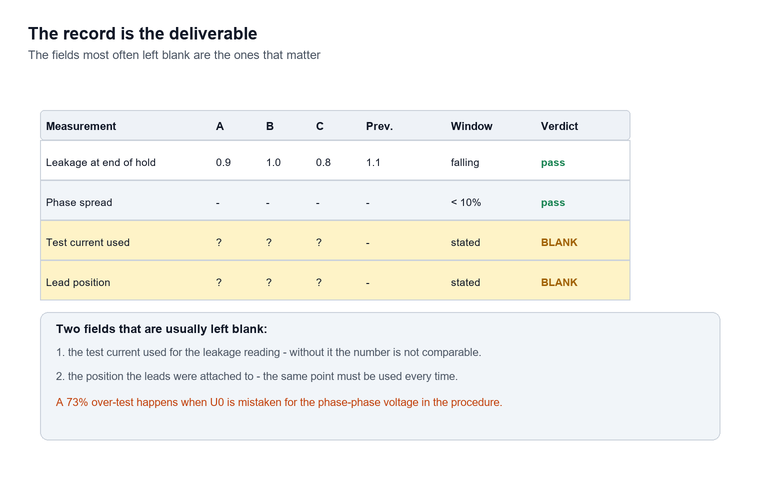Screen dimensions: 760x480
Task: Select the 'Leakage at end of hold' row label
Action: pos(101,162)
